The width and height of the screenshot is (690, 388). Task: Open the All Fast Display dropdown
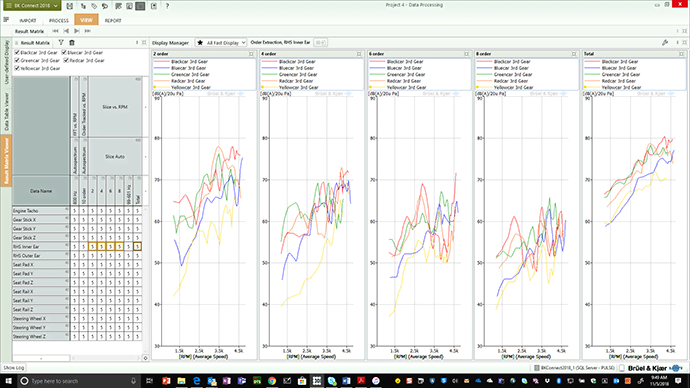(221, 43)
